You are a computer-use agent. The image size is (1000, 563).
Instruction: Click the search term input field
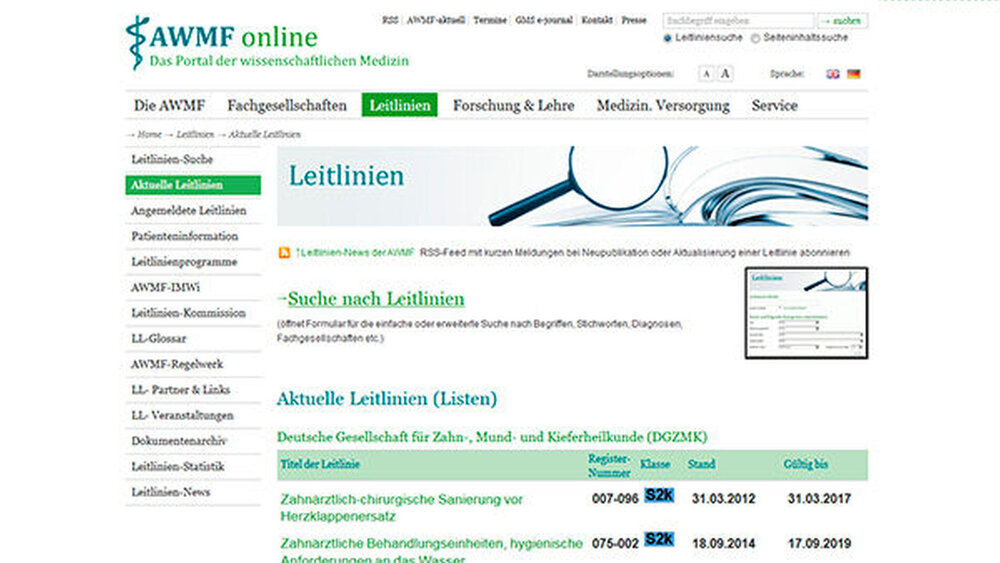738,20
